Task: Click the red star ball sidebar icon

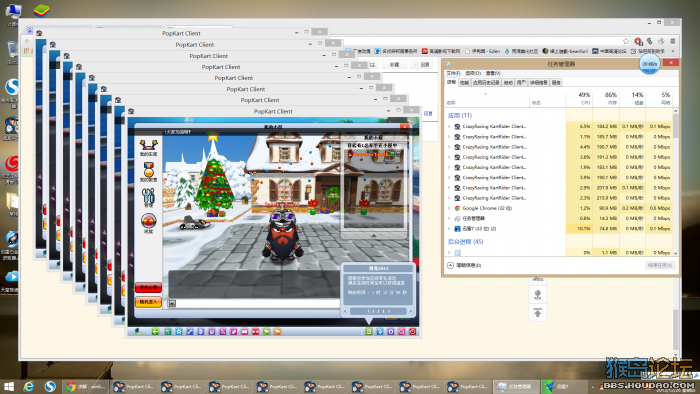Action: [149, 220]
